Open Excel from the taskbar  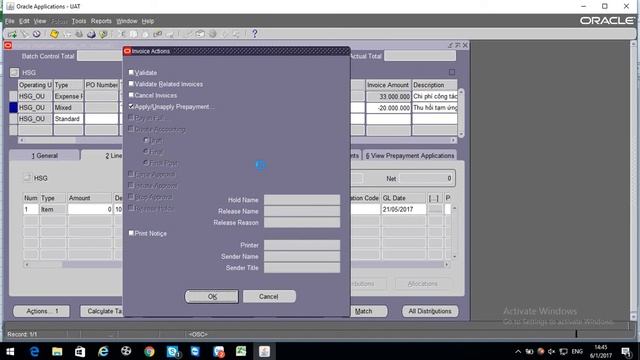(x=241, y=351)
